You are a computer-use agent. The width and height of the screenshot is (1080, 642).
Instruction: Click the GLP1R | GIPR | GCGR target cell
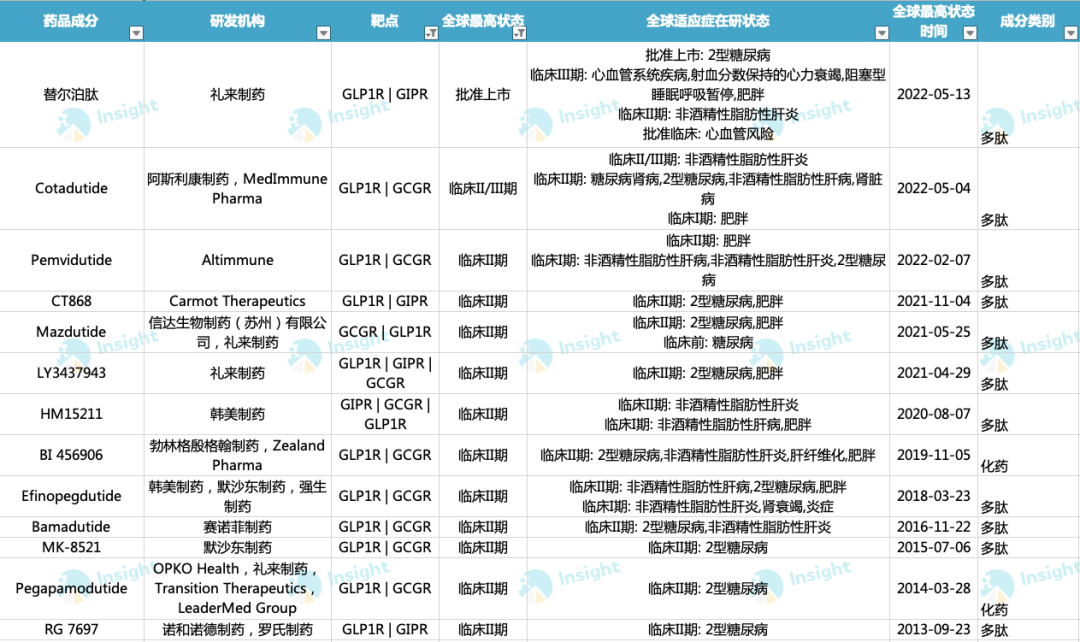(x=385, y=373)
